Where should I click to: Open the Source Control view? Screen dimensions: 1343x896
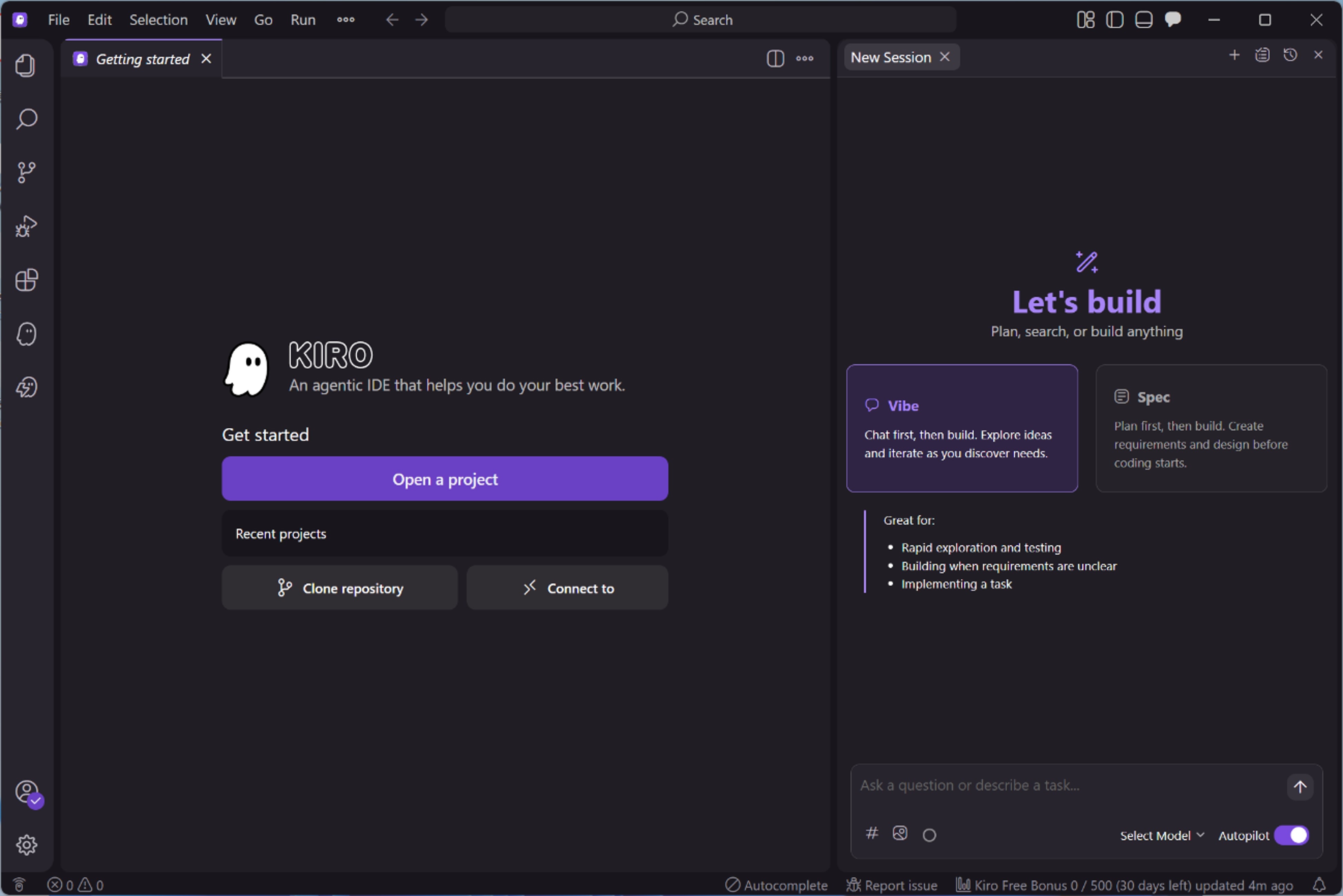pyautogui.click(x=26, y=172)
